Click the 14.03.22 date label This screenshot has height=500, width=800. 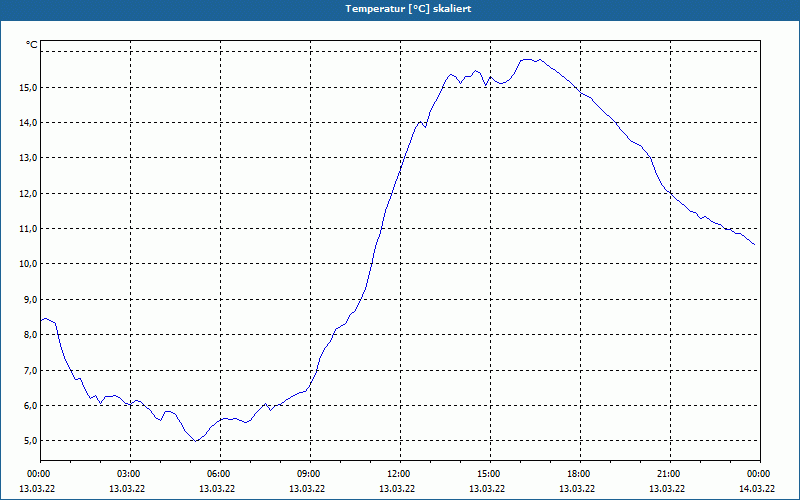coord(757,489)
